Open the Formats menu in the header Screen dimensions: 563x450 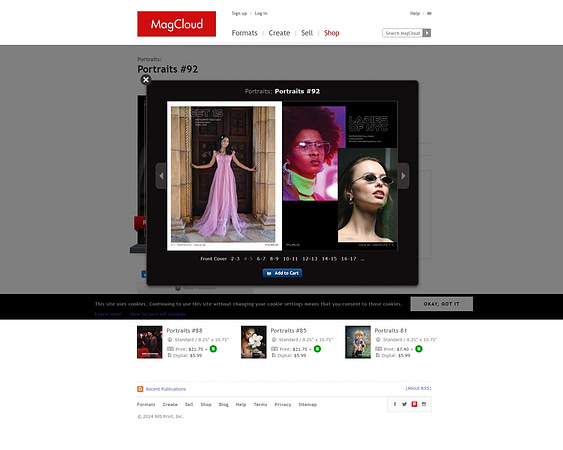point(245,33)
